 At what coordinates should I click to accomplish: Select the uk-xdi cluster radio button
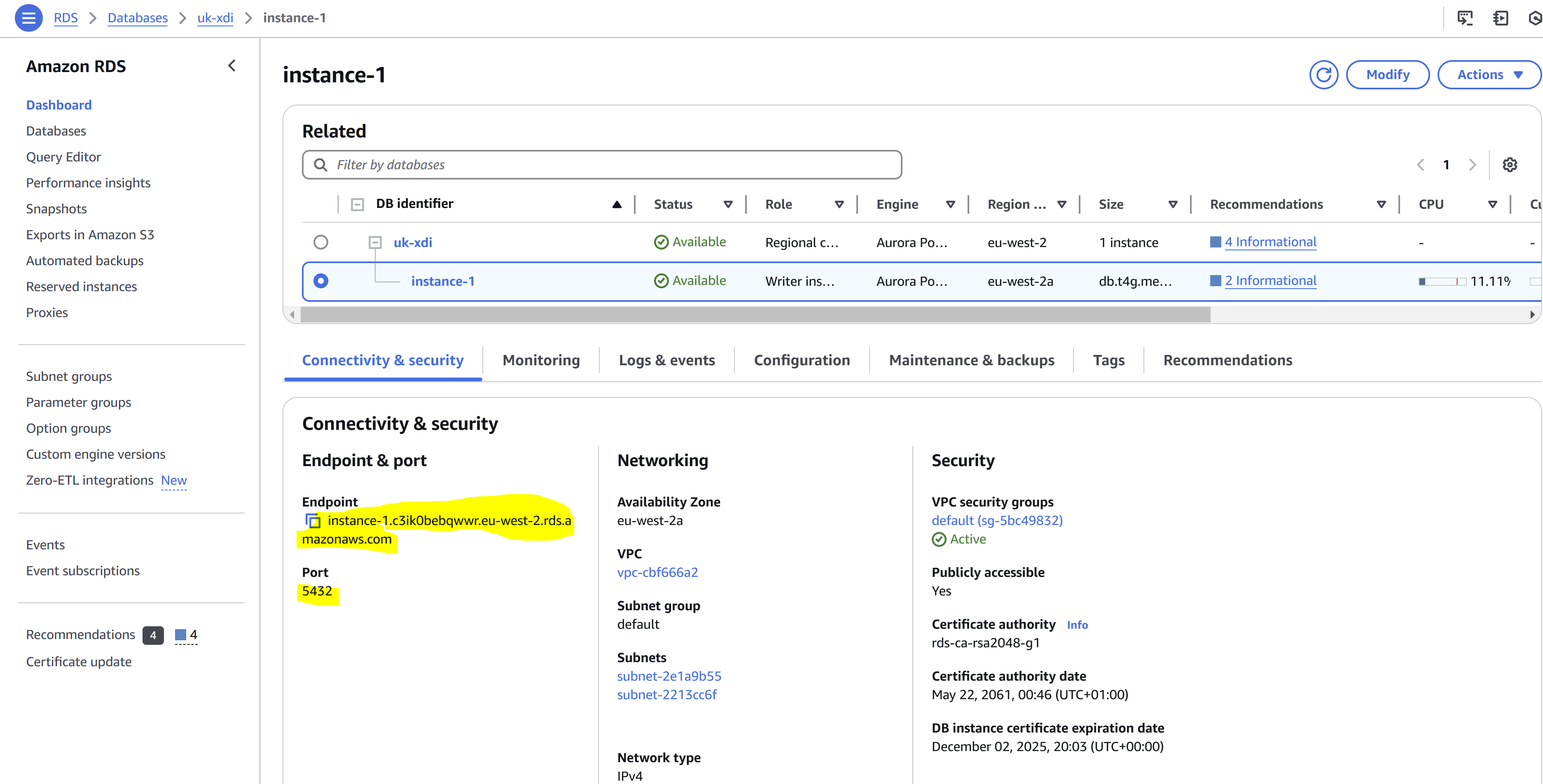point(321,242)
